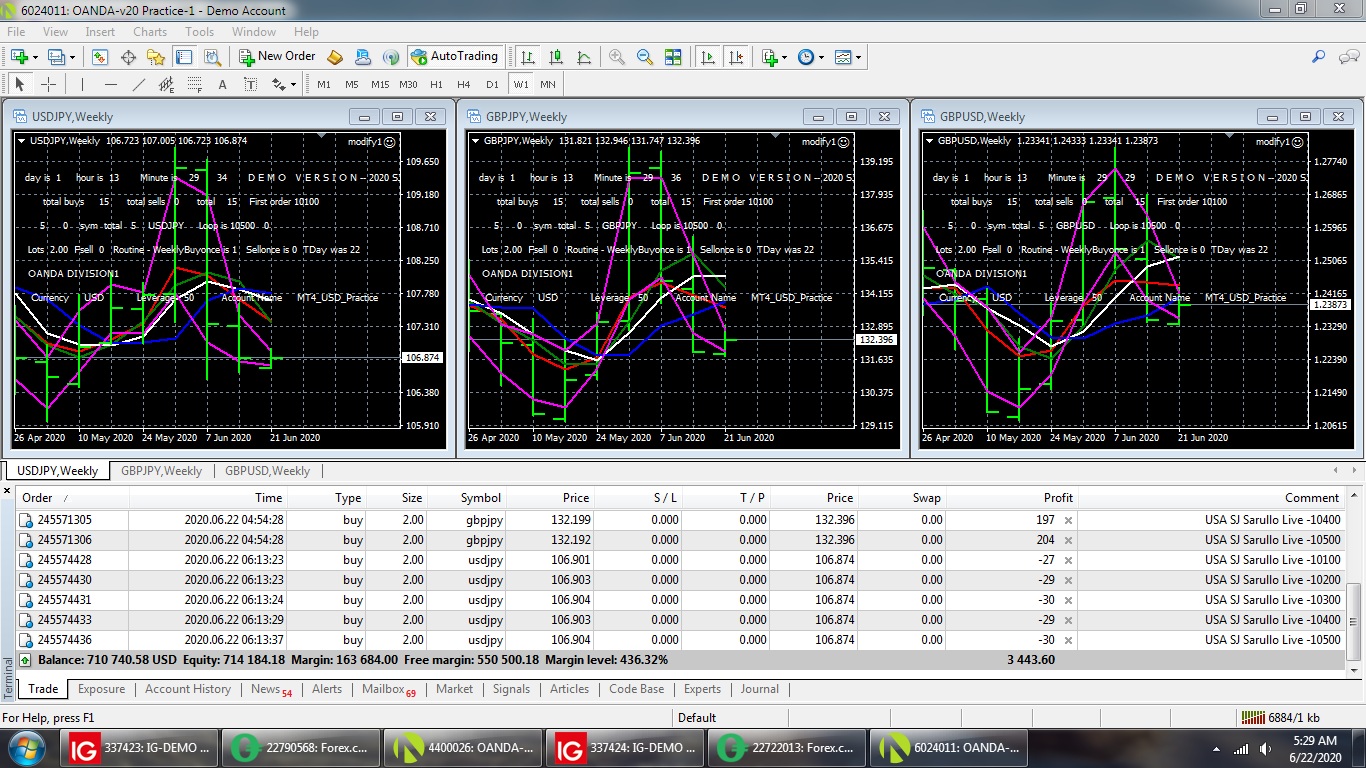The height and width of the screenshot is (768, 1366).
Task: Tile the chart windows
Action: [x=673, y=57]
